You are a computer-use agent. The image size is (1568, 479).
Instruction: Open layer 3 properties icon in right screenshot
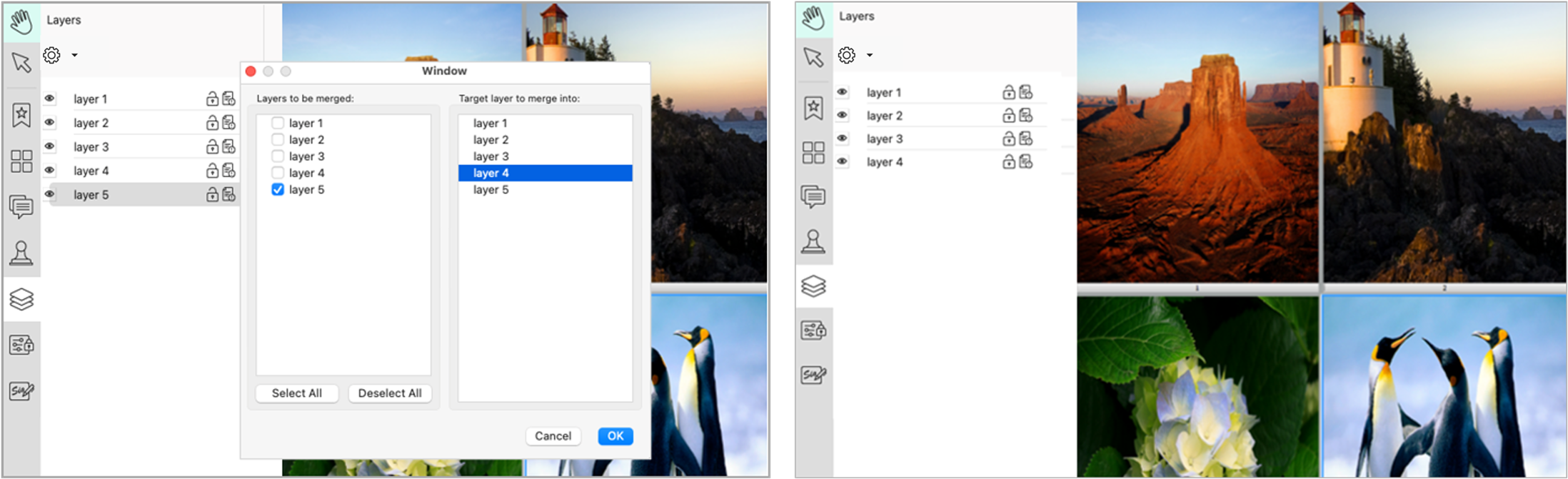(1026, 138)
